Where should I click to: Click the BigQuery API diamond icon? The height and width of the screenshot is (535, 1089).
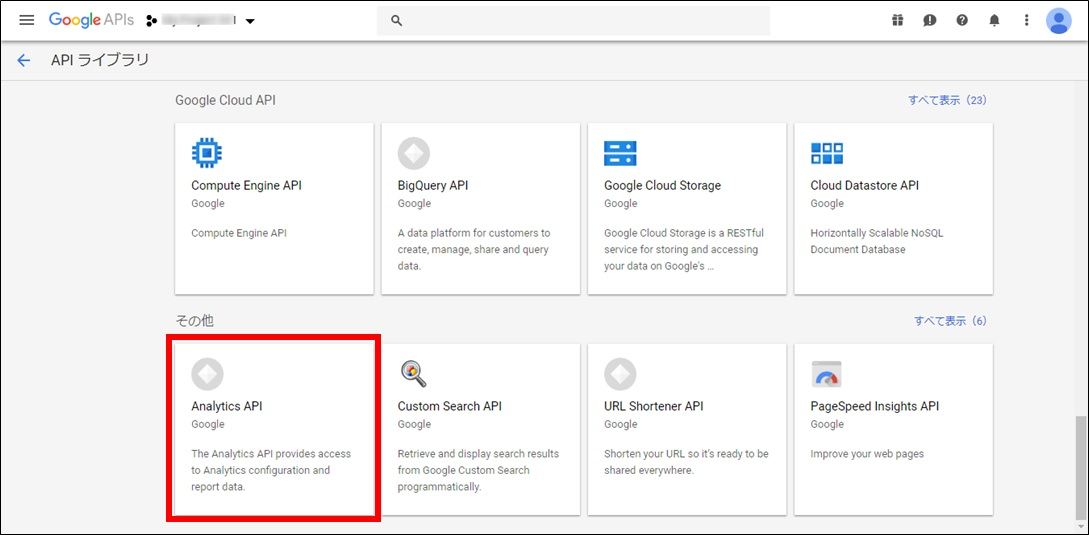(x=413, y=153)
